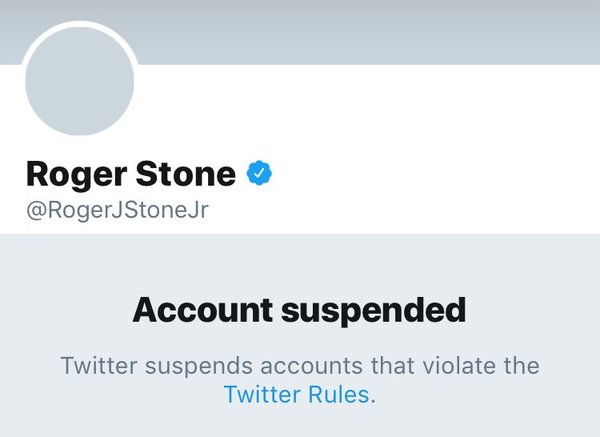Click the blue verified checkmark badge
600x437 pixels.
(x=259, y=175)
